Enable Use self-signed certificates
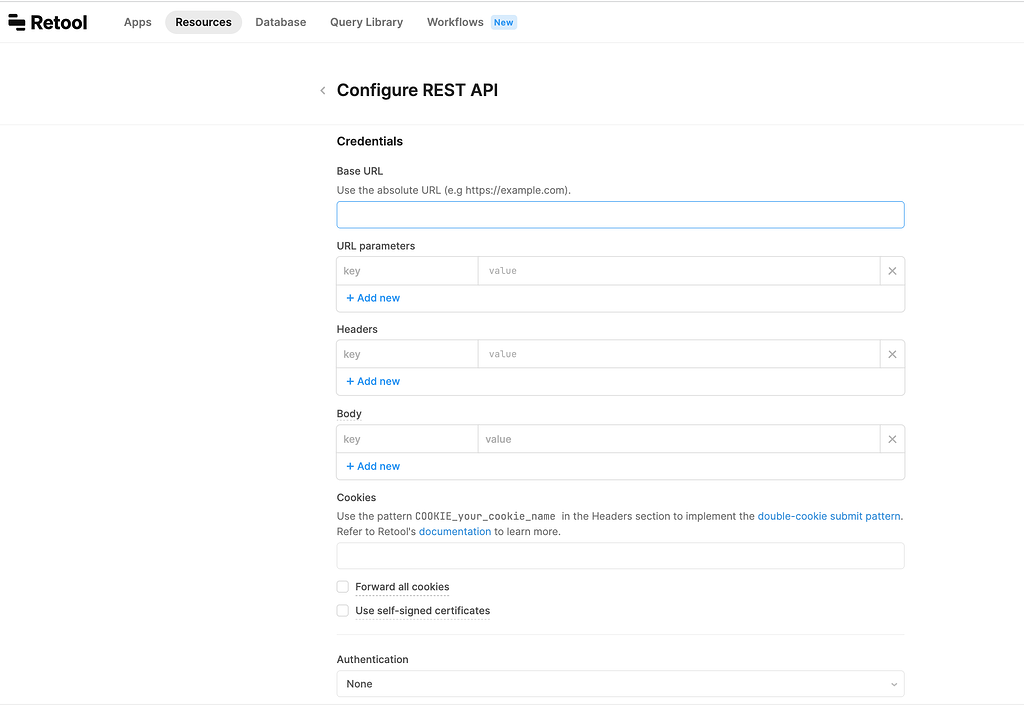This screenshot has height=722, width=1024. pos(342,610)
